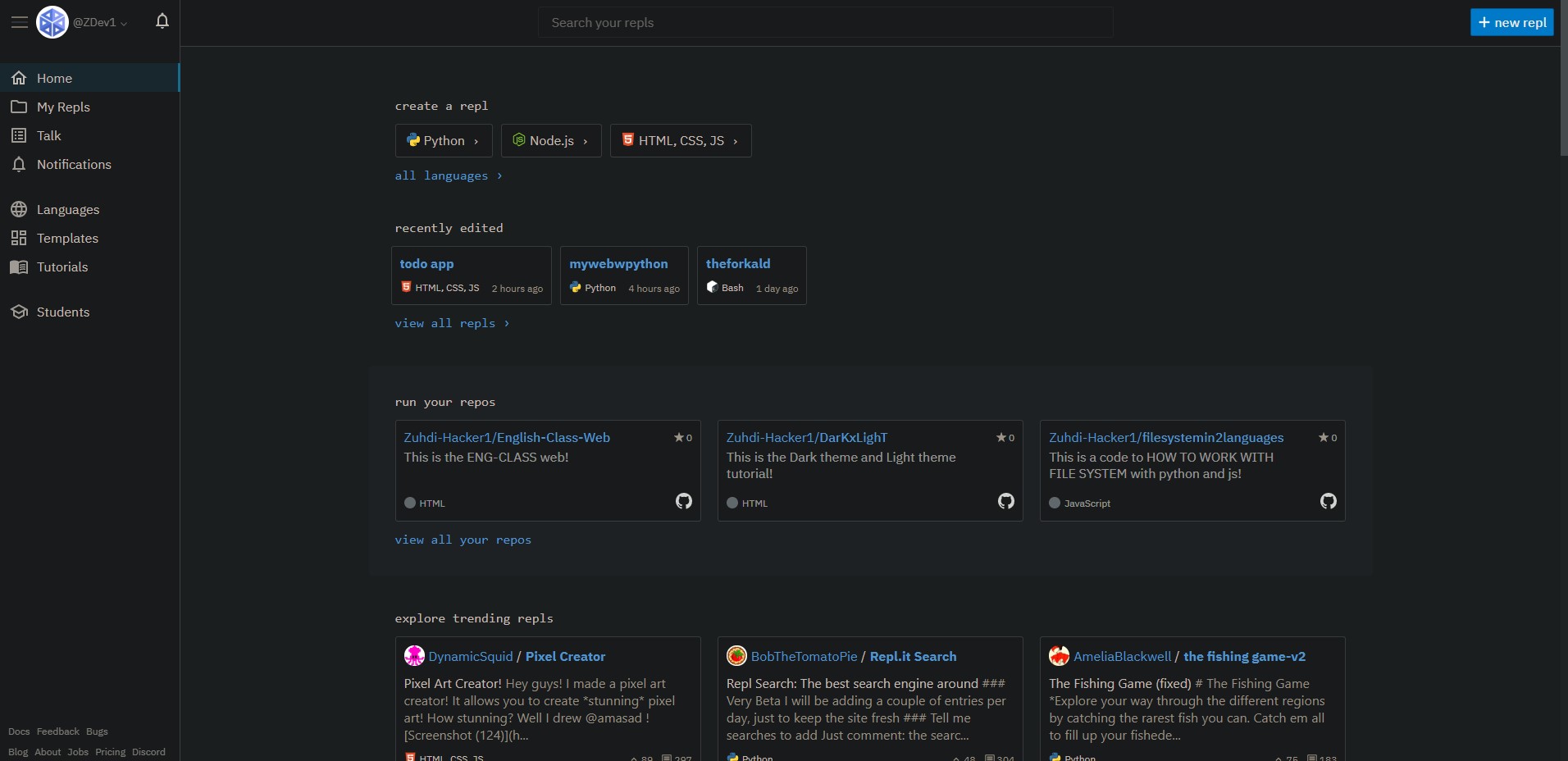Image resolution: width=1568 pixels, height=761 pixels.
Task: Open Feedback footer link
Action: click(x=58, y=731)
